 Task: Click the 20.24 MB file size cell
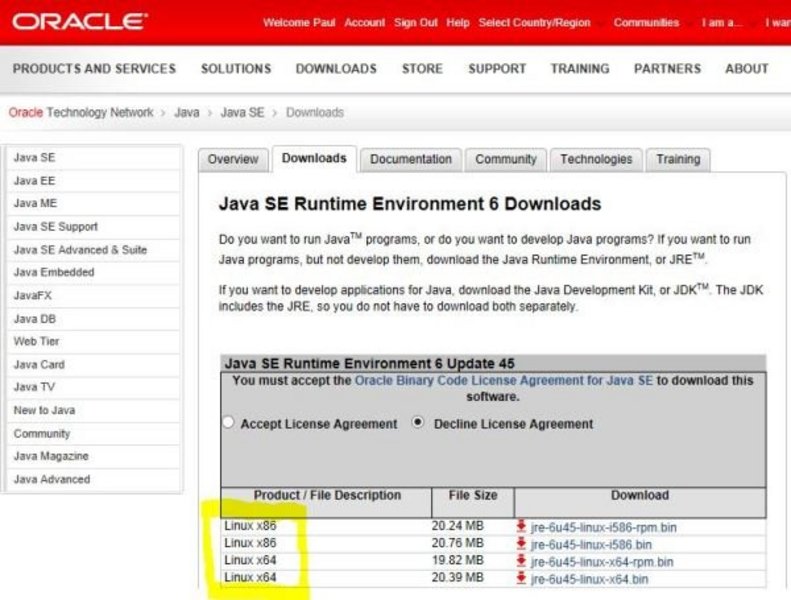point(458,526)
